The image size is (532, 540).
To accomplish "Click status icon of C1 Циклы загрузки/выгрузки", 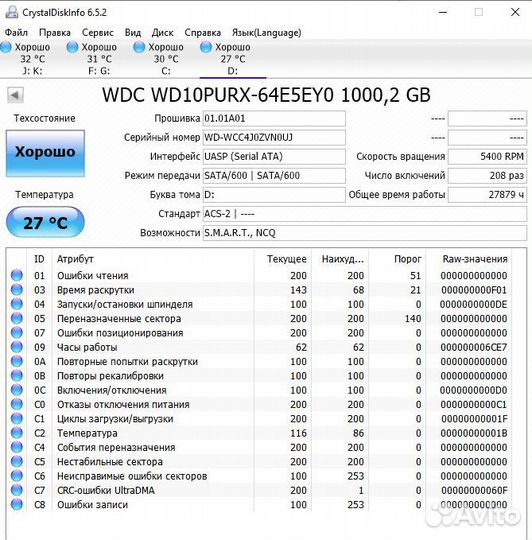I will [x=17, y=418].
